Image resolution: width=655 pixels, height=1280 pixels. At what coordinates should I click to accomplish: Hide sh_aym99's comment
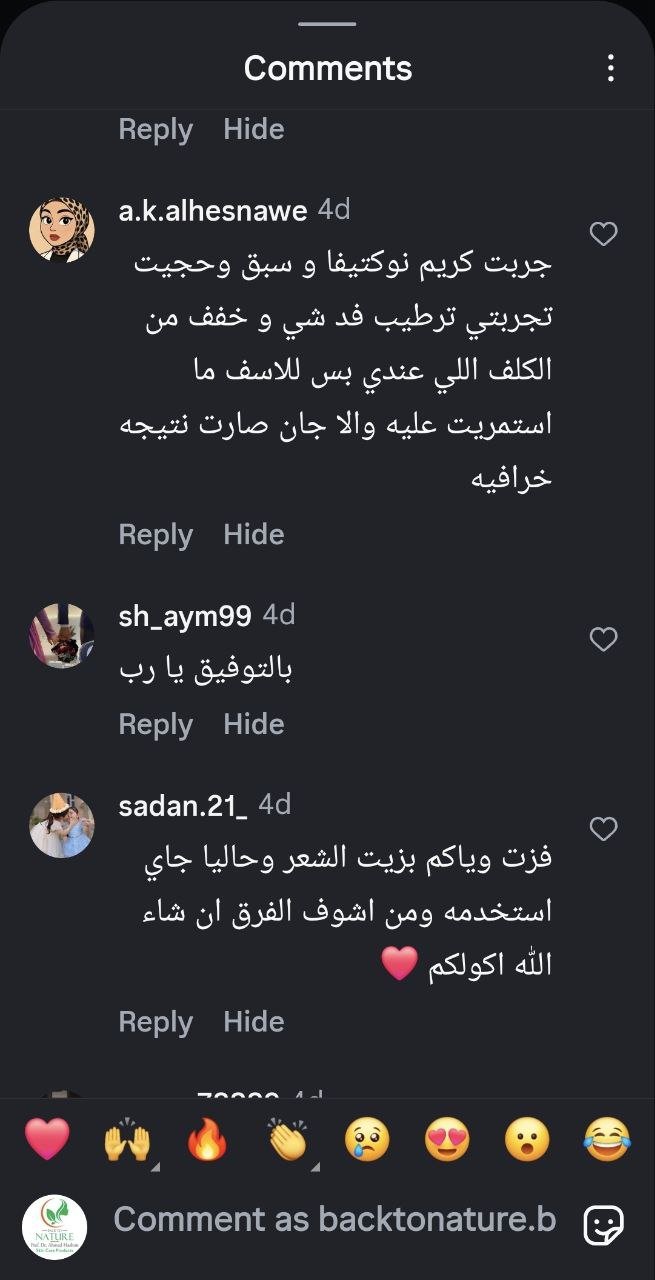click(254, 723)
